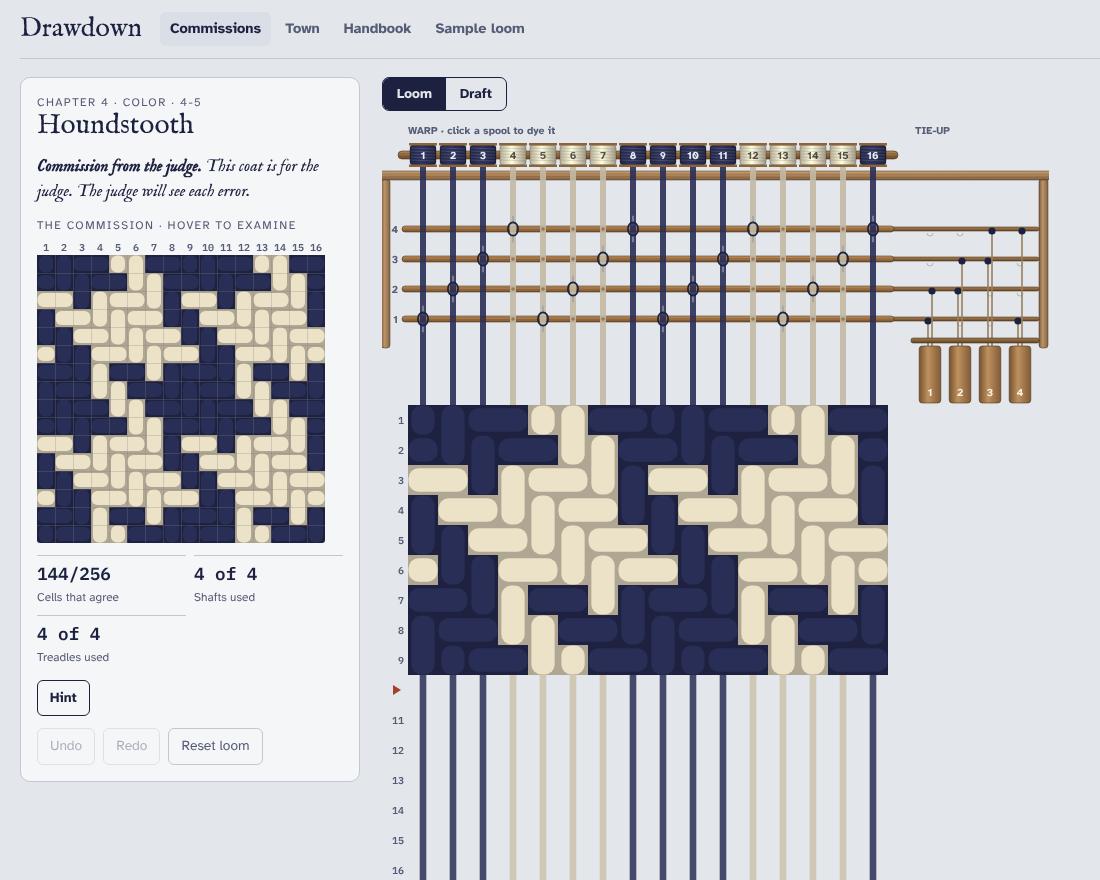This screenshot has width=1100, height=880.
Task: Click warp spool 5
Action: (x=543, y=155)
